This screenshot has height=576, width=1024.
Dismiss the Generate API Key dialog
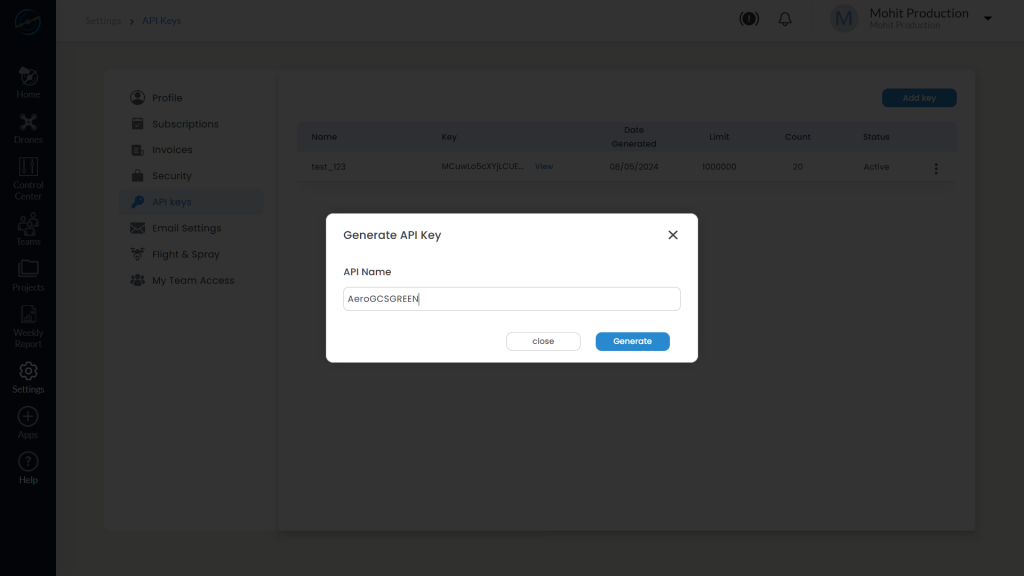point(672,234)
